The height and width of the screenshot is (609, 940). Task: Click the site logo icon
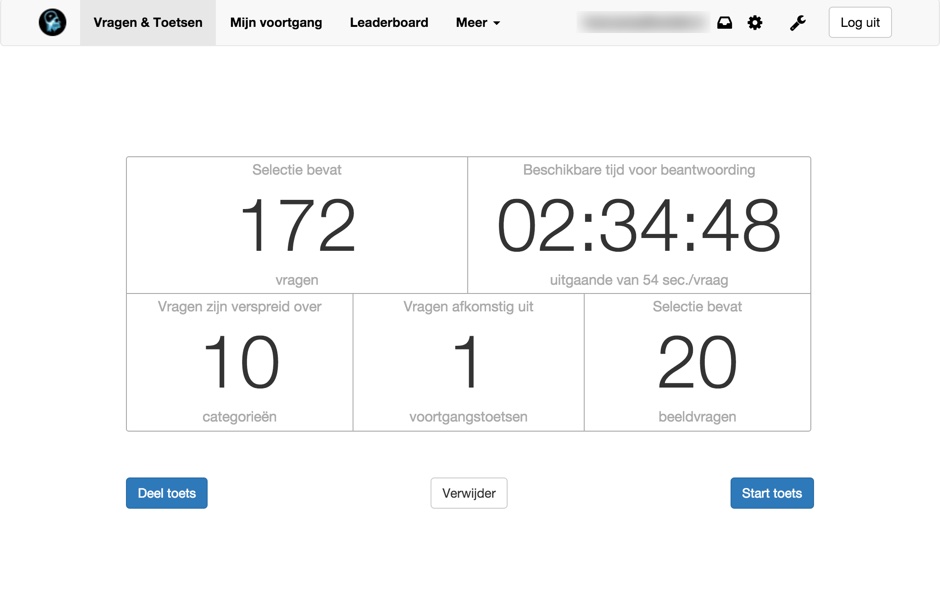click(x=52, y=22)
